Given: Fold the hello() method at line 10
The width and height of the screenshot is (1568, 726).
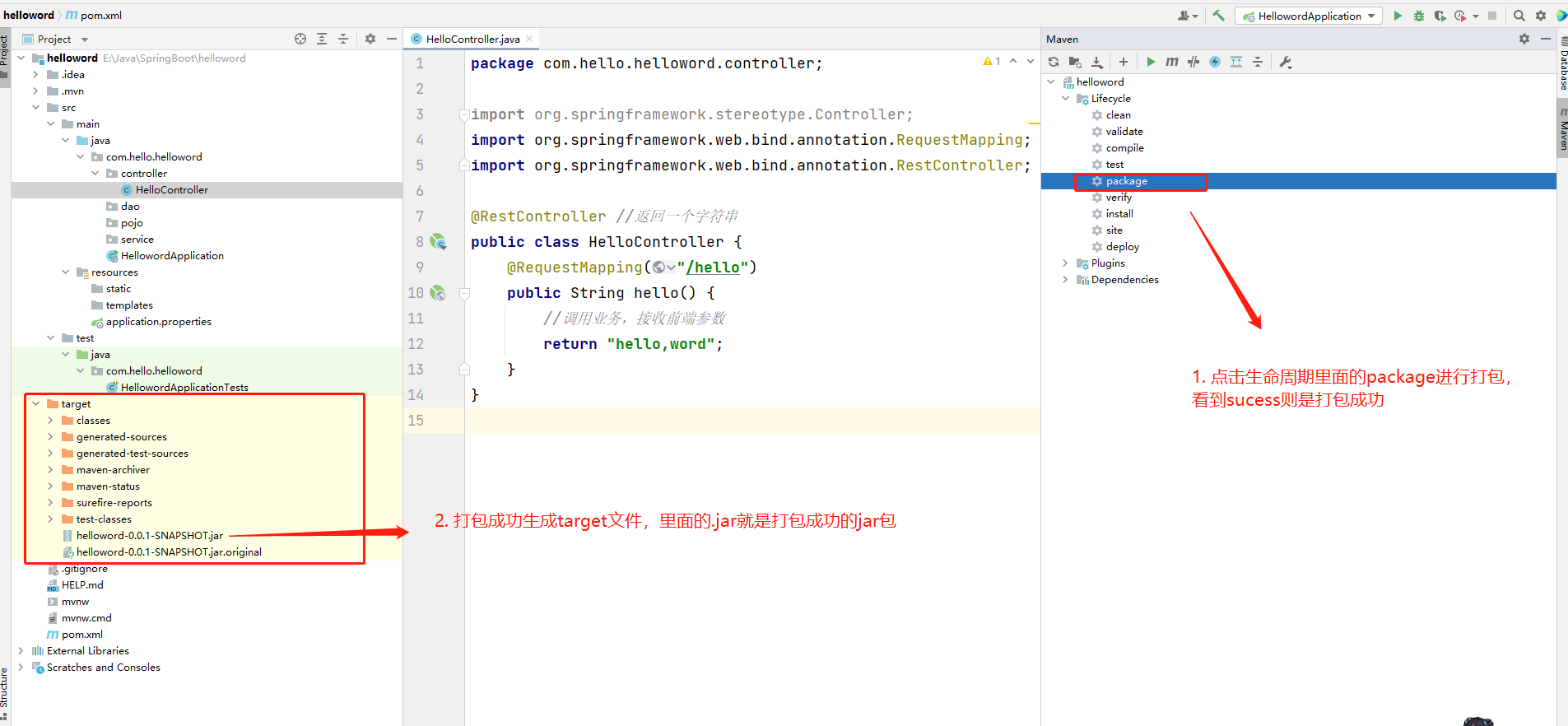Looking at the screenshot, I should pyautogui.click(x=464, y=293).
